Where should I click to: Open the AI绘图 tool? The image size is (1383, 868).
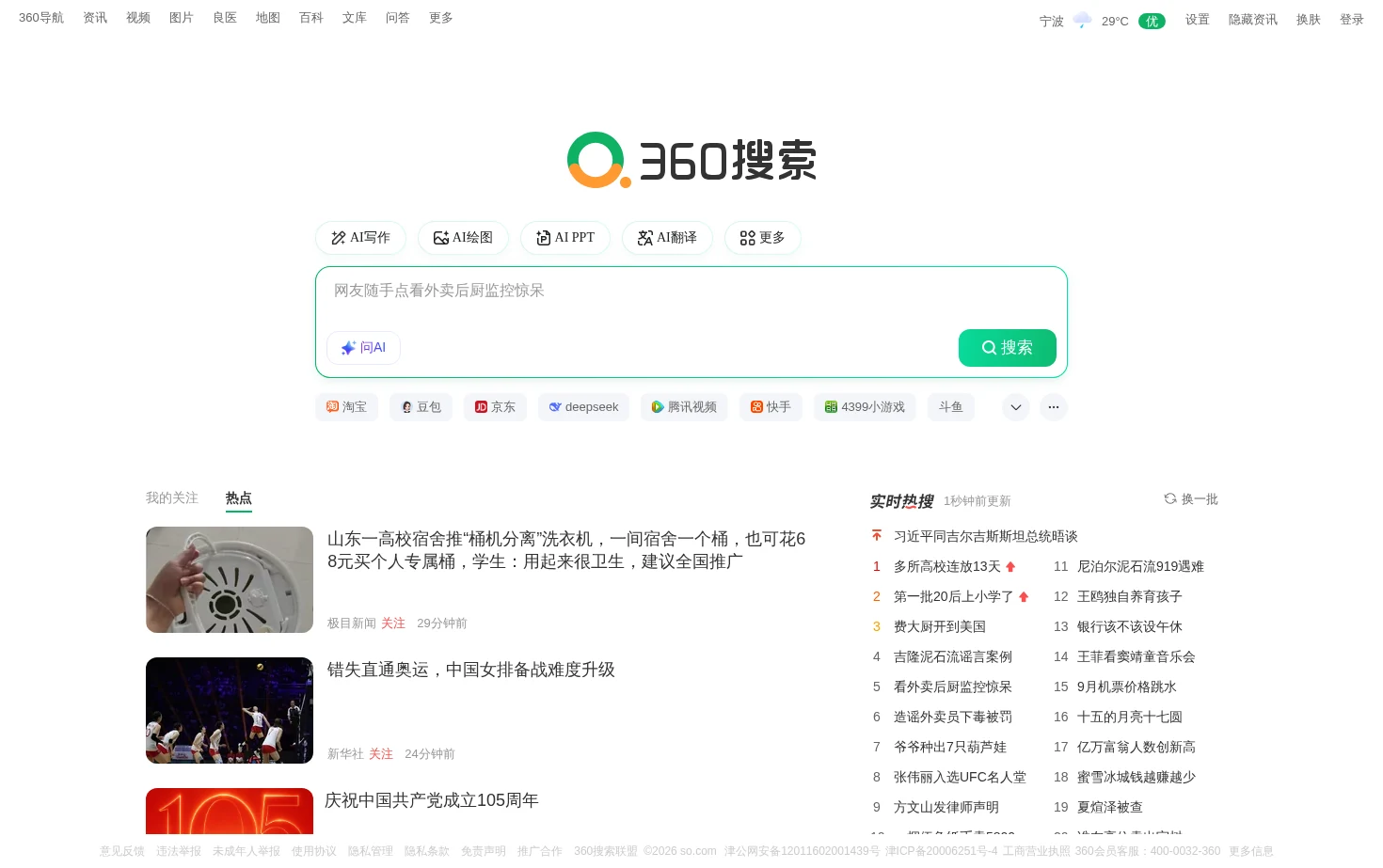click(463, 238)
